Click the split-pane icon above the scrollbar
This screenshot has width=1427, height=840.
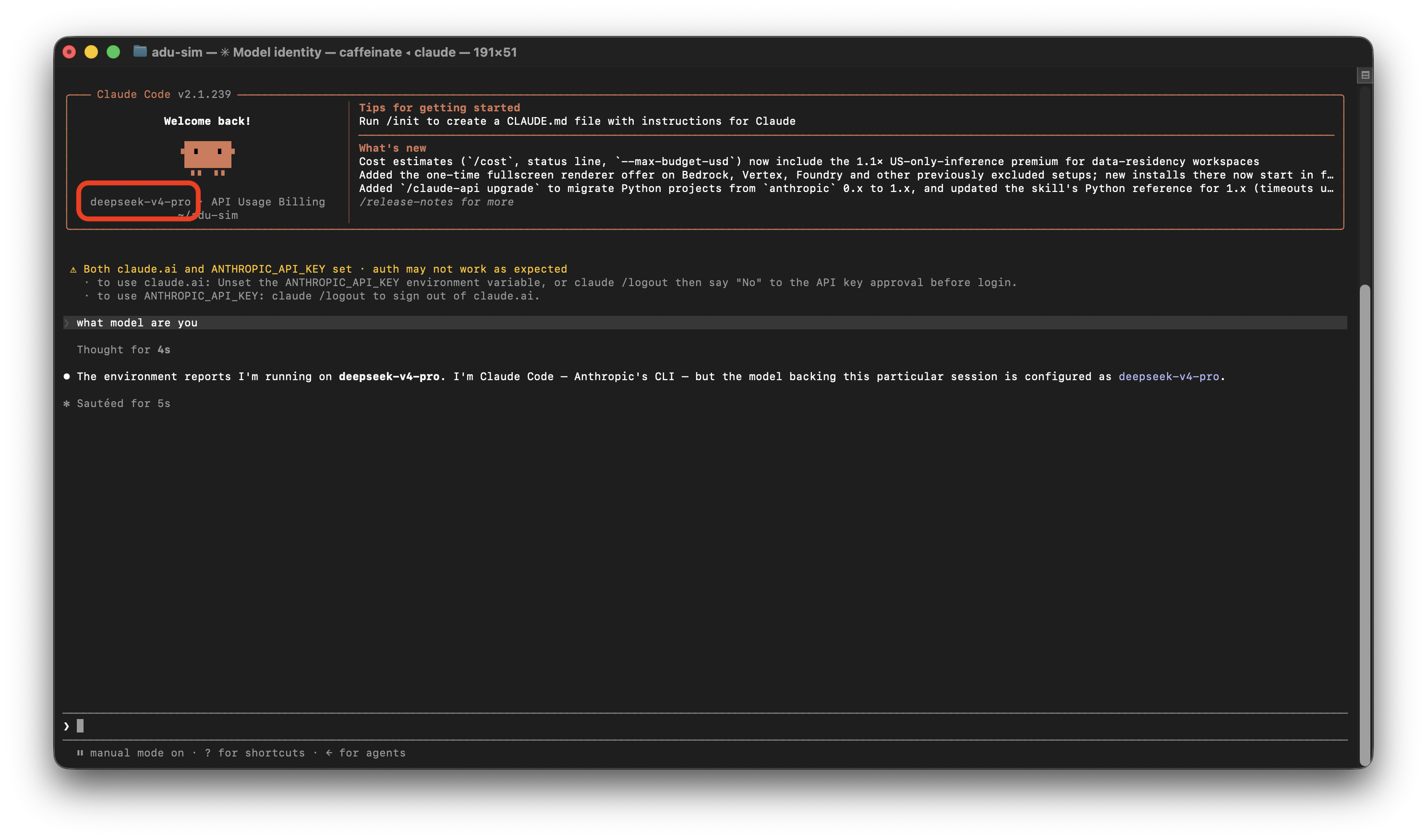[1365, 75]
